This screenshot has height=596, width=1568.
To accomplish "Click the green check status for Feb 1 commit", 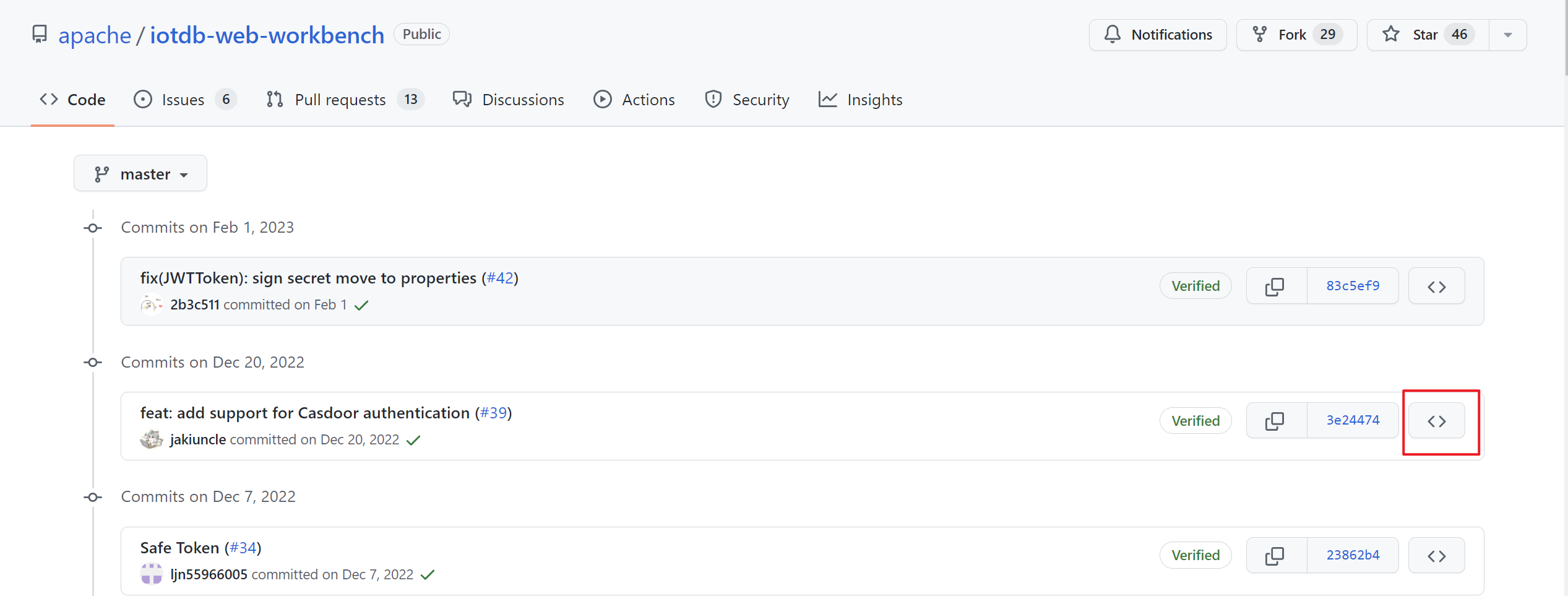I will [x=361, y=305].
